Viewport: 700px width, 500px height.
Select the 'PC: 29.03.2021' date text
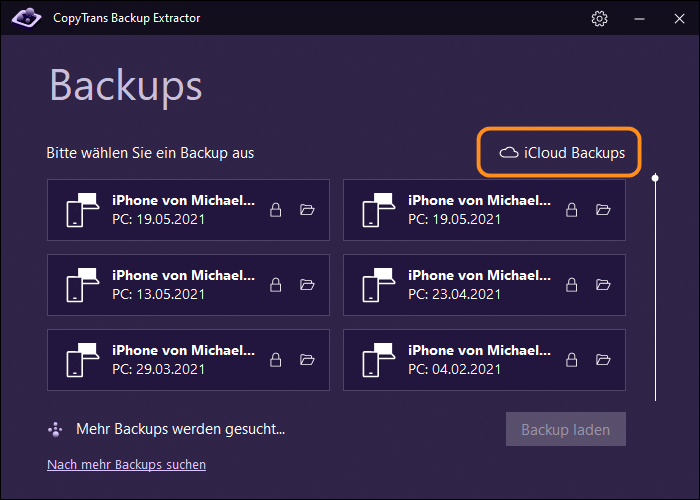158,370
